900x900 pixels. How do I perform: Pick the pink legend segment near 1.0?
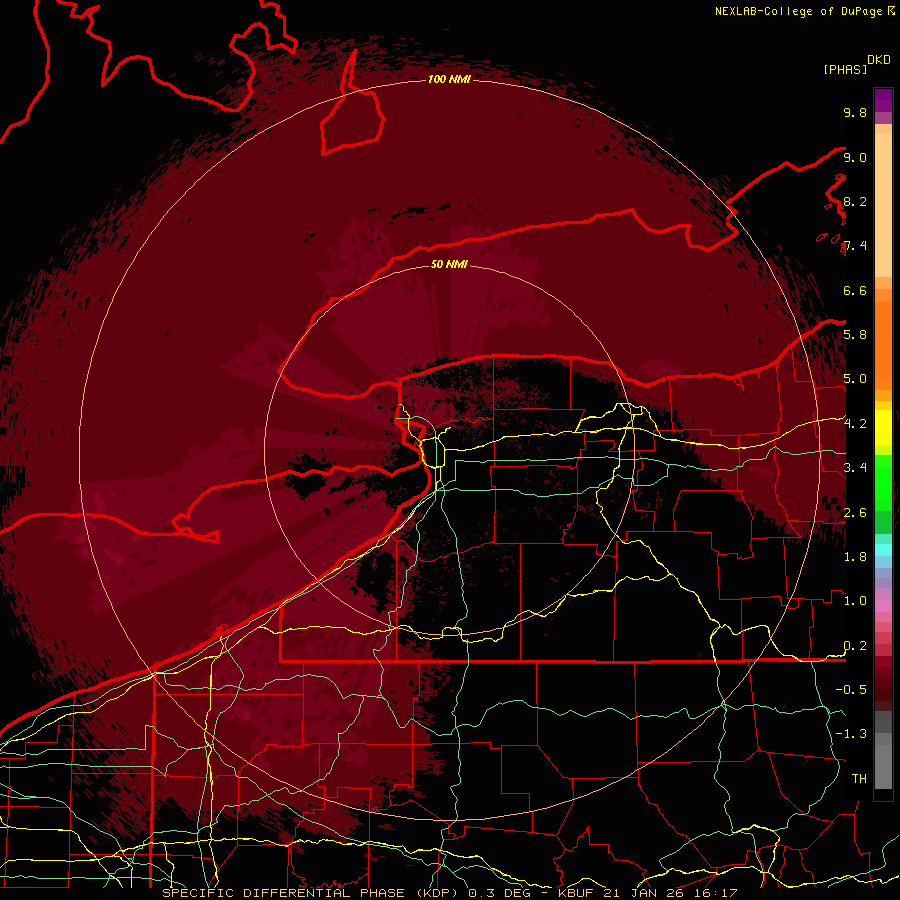coord(883,605)
